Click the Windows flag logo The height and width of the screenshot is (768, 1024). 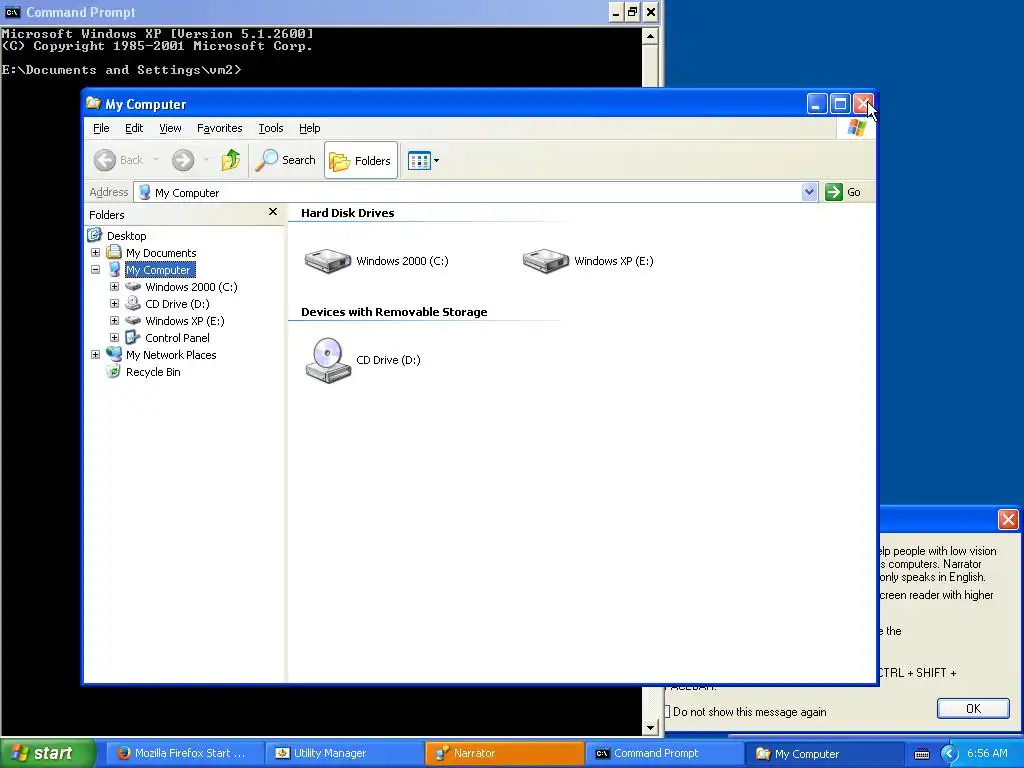856,128
